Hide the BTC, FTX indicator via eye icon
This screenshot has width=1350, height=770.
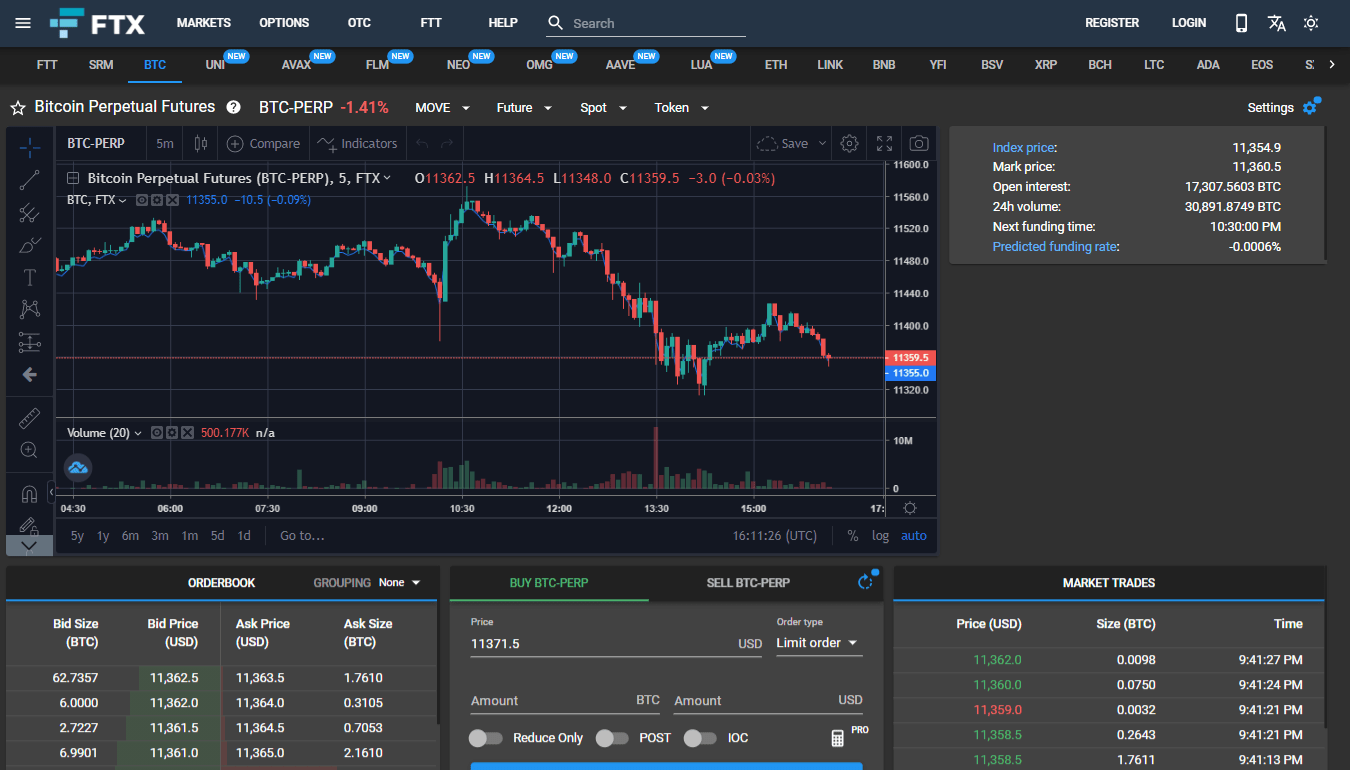pyautogui.click(x=142, y=200)
